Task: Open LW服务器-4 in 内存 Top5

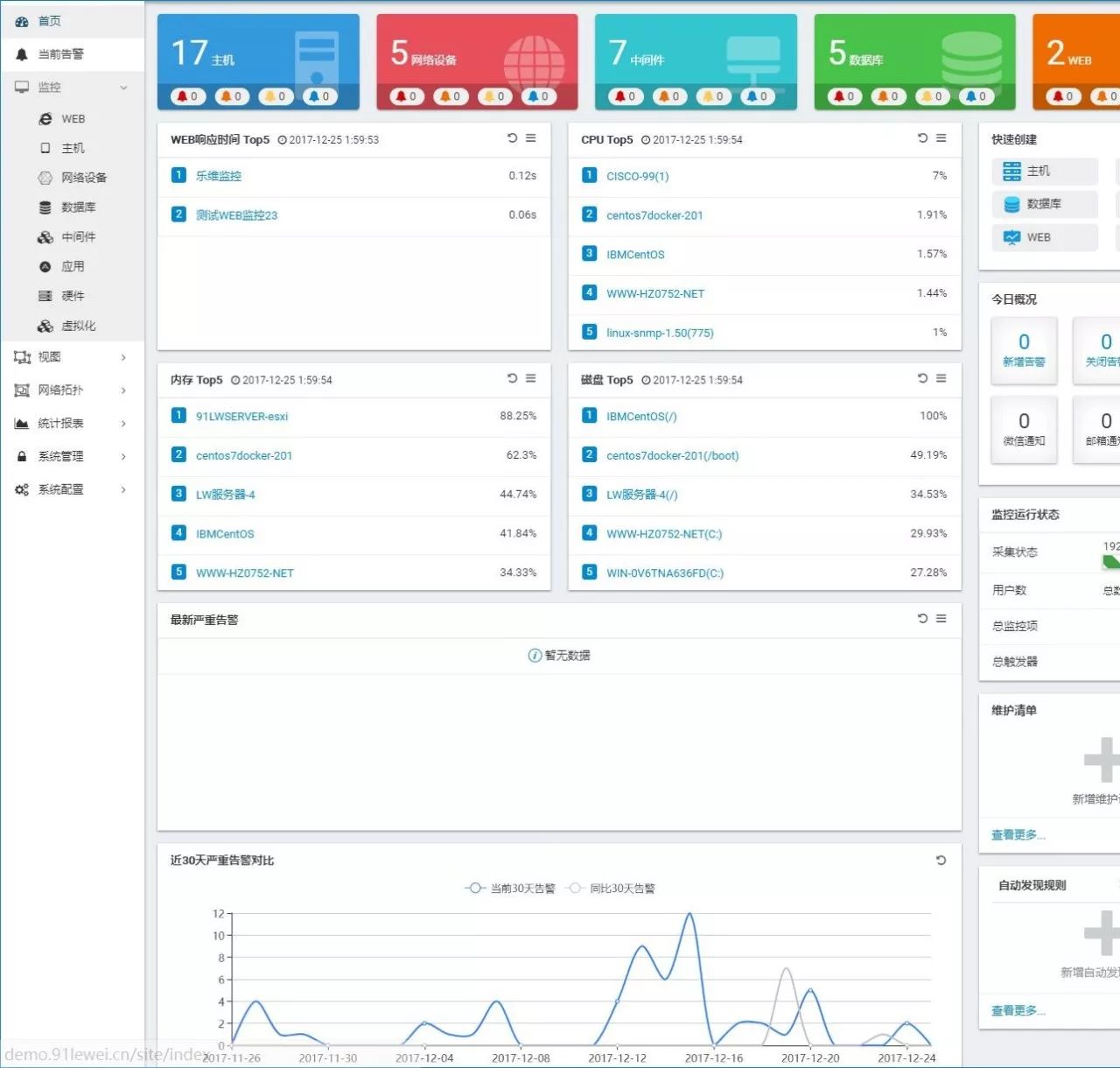Action: point(226,495)
